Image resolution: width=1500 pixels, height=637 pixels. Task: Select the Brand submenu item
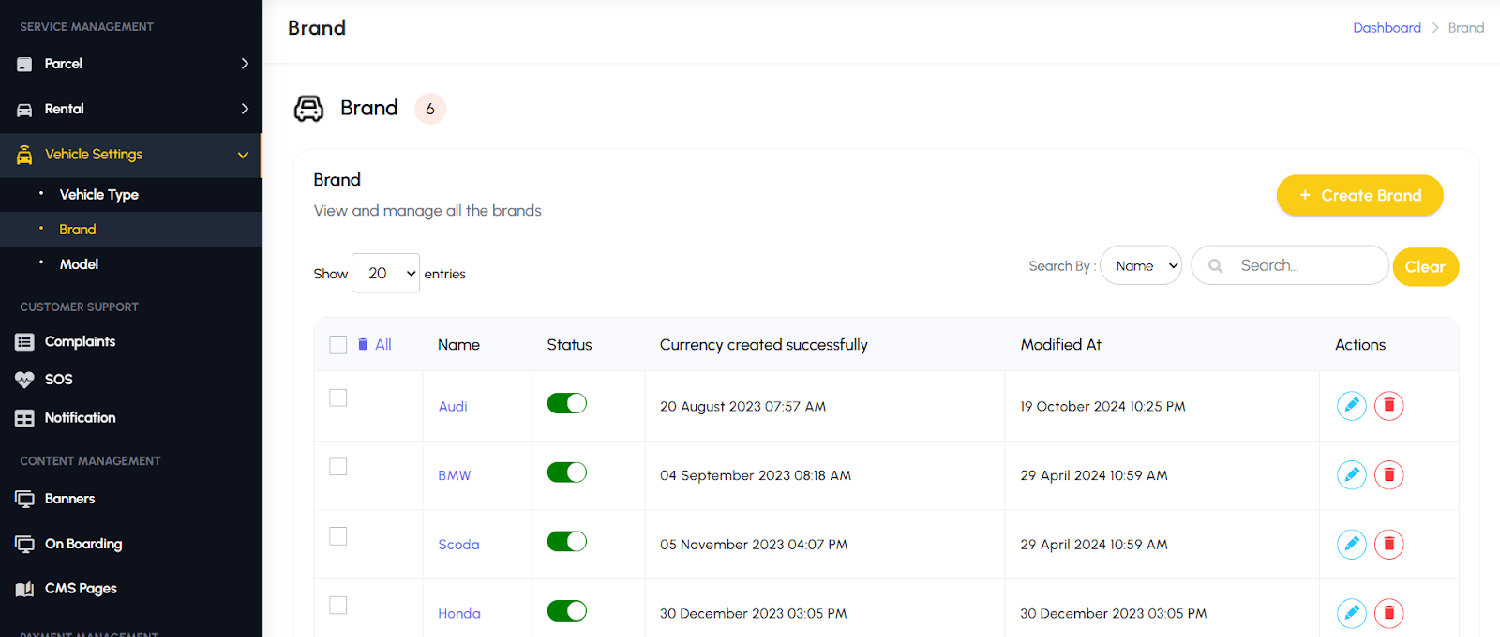(78, 230)
